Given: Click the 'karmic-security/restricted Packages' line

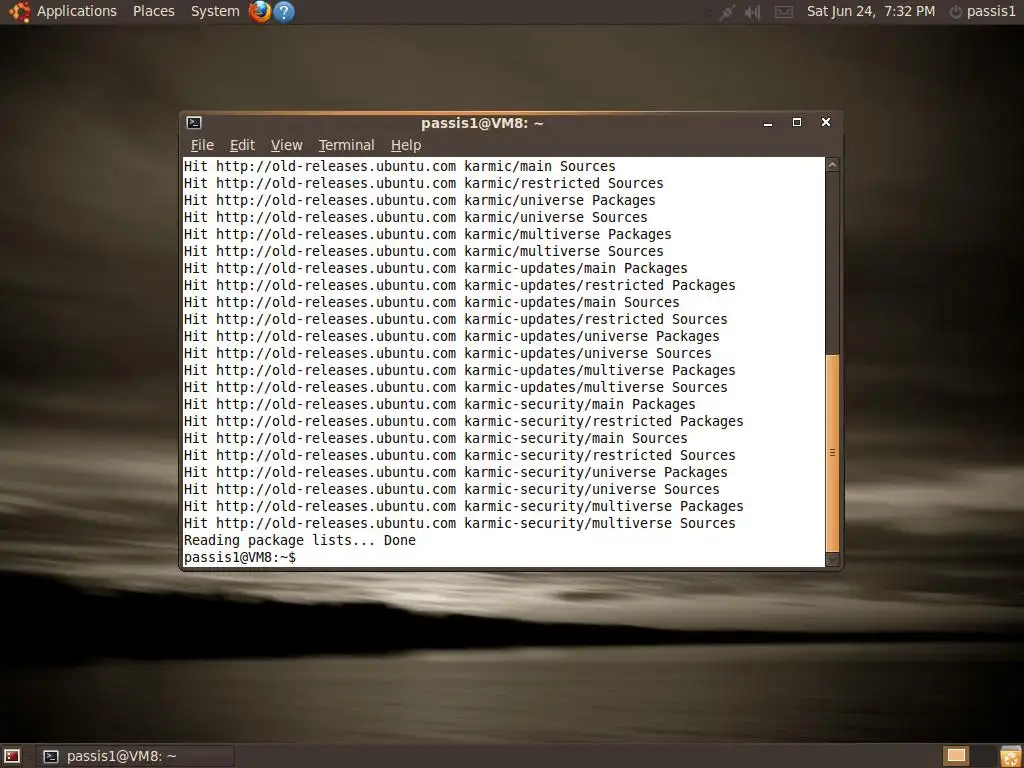Looking at the screenshot, I should point(464,421).
